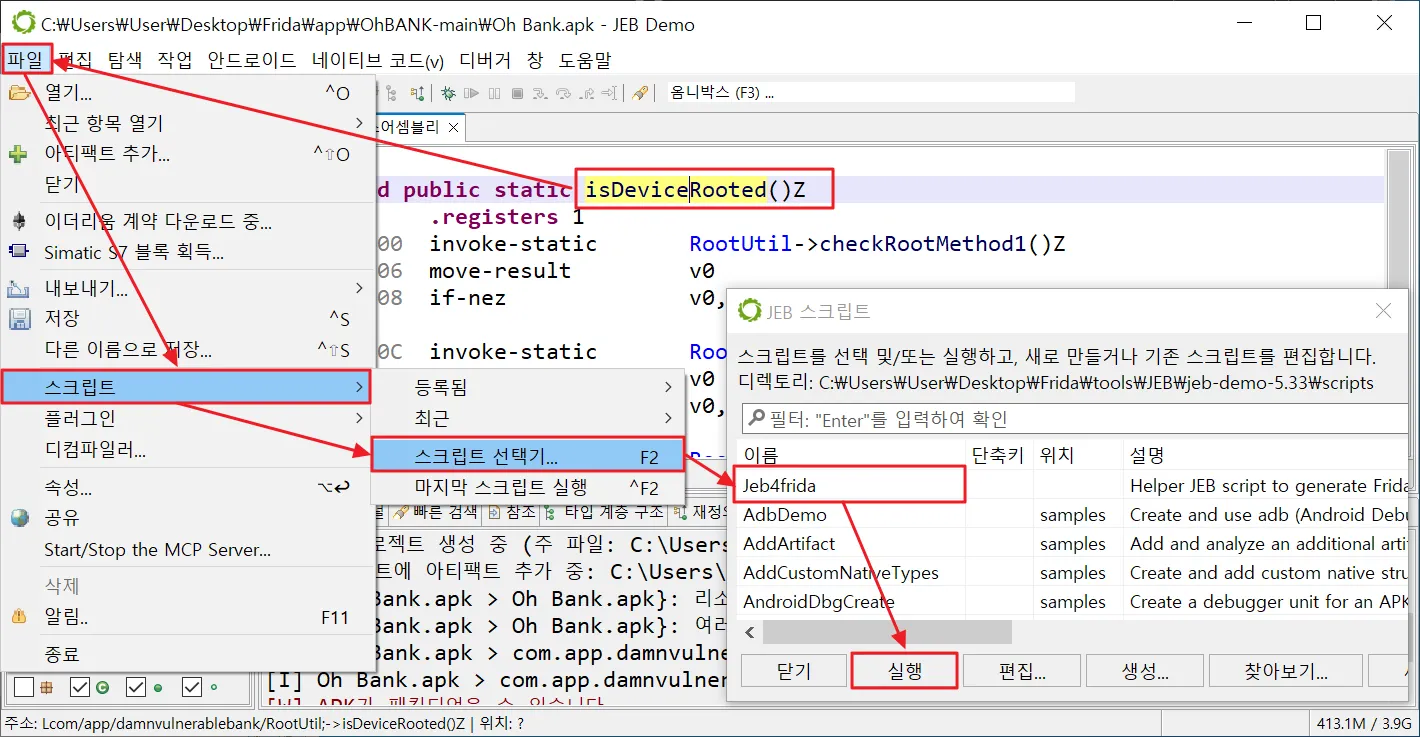Click the JEB logo in the 스크립트 dialog title
This screenshot has width=1420, height=737.
[749, 311]
